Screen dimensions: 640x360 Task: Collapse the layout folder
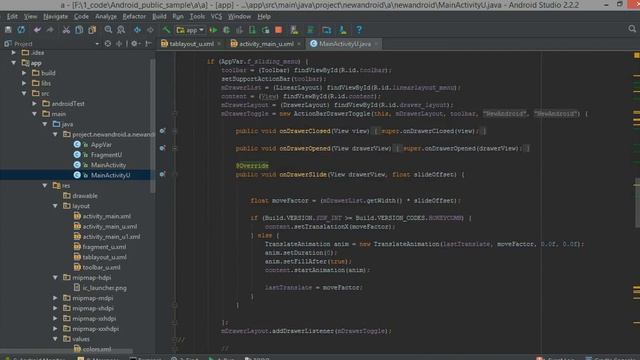55,206
